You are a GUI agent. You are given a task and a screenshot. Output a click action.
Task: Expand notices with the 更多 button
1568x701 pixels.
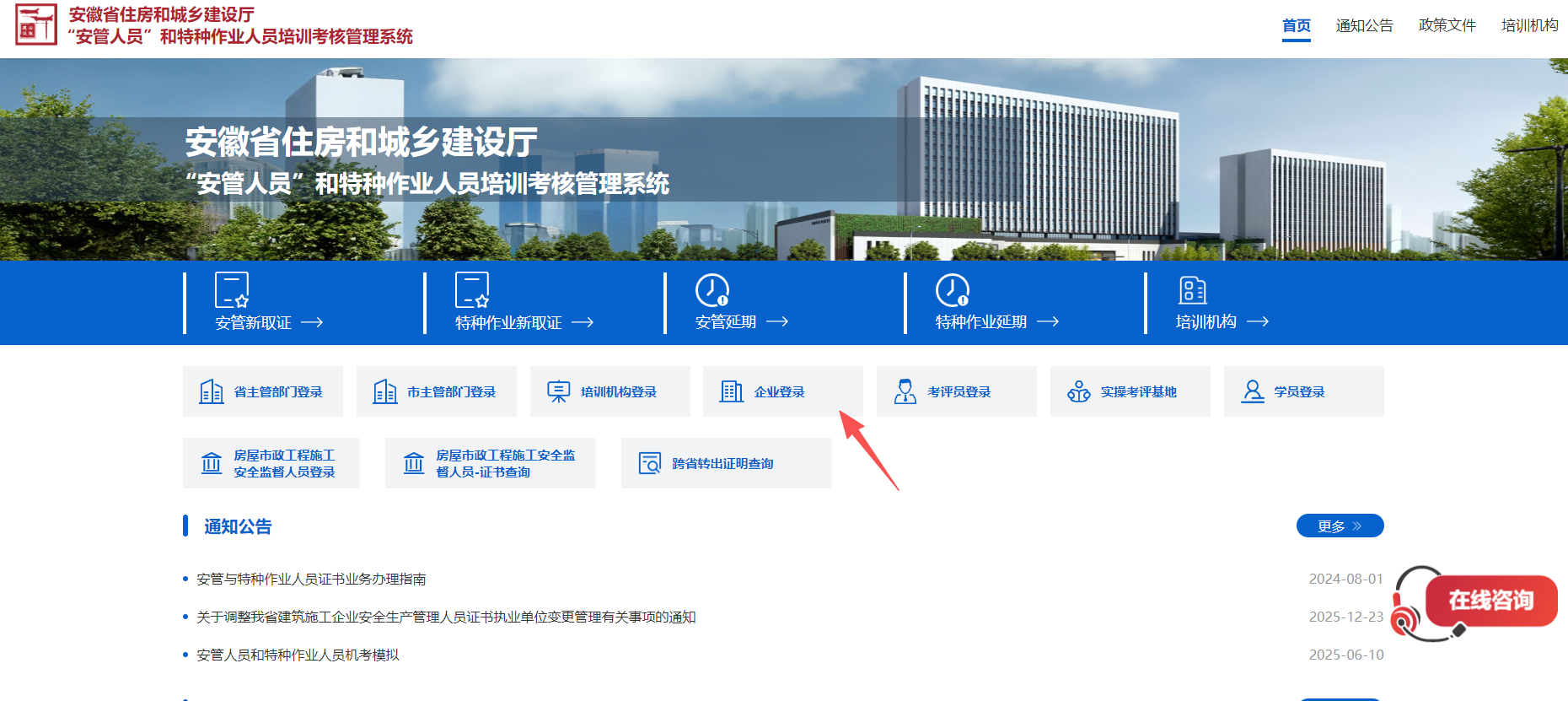pos(1340,526)
